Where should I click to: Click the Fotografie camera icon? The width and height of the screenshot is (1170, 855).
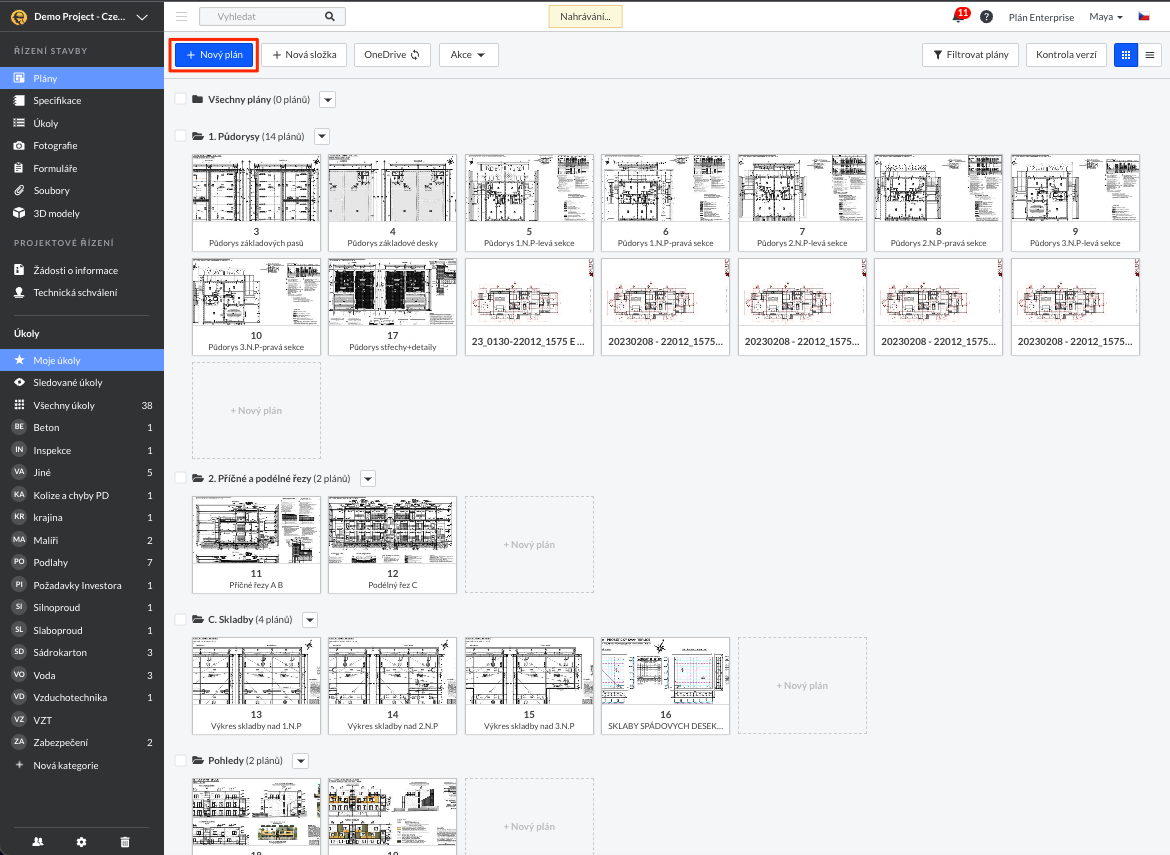click(19, 145)
